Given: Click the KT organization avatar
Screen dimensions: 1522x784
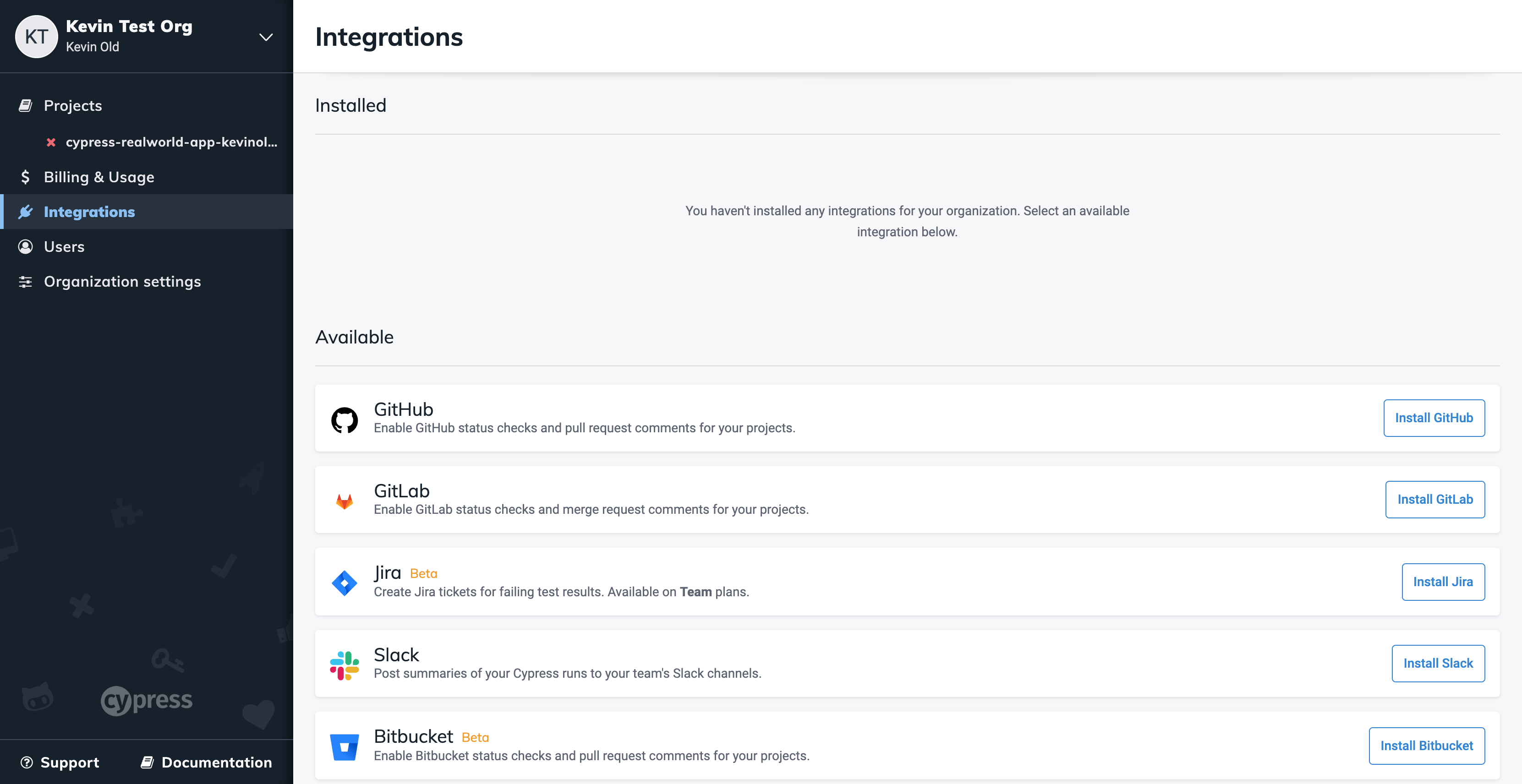Looking at the screenshot, I should (37, 36).
